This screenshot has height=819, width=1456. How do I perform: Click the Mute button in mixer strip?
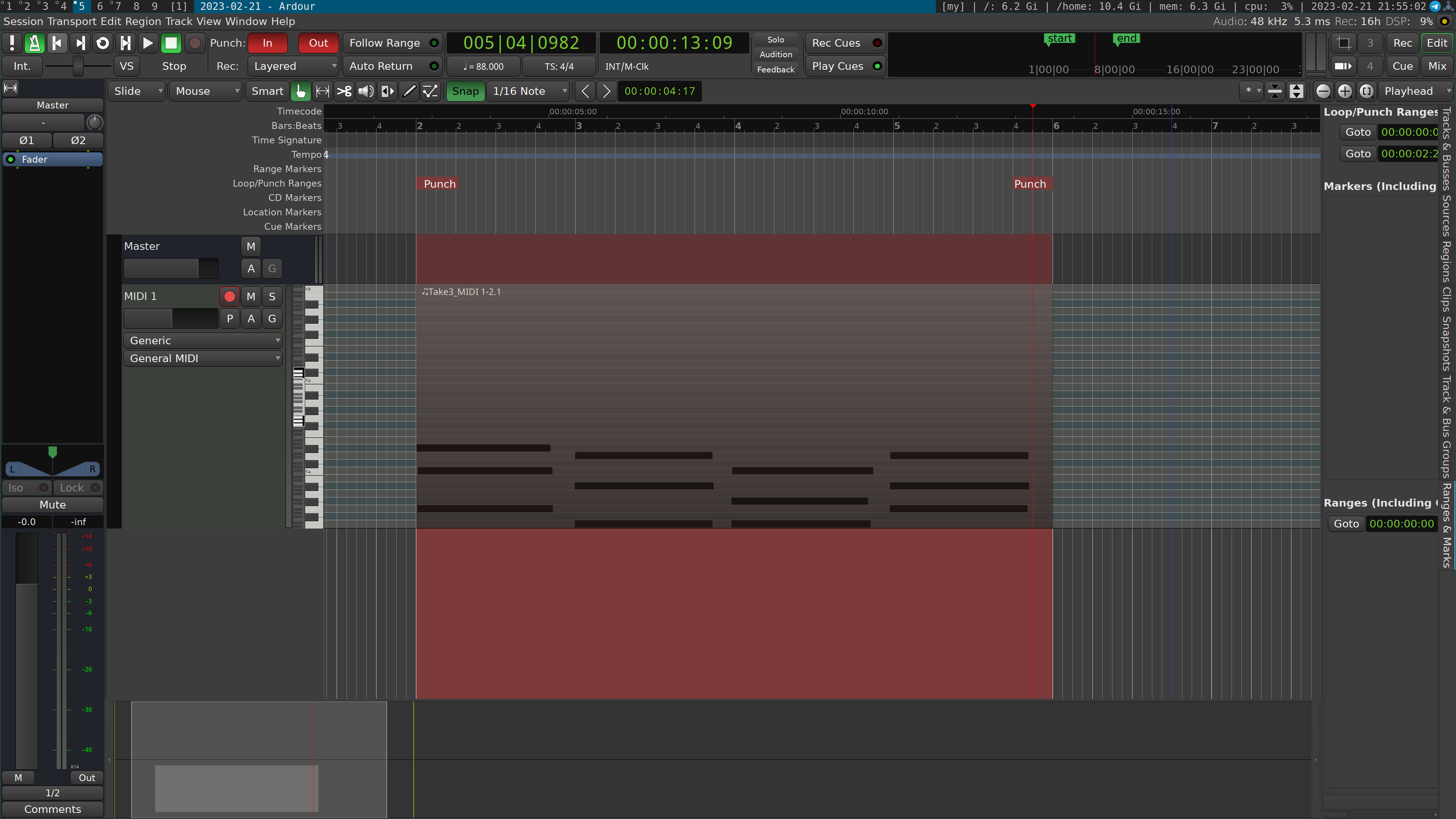click(53, 505)
